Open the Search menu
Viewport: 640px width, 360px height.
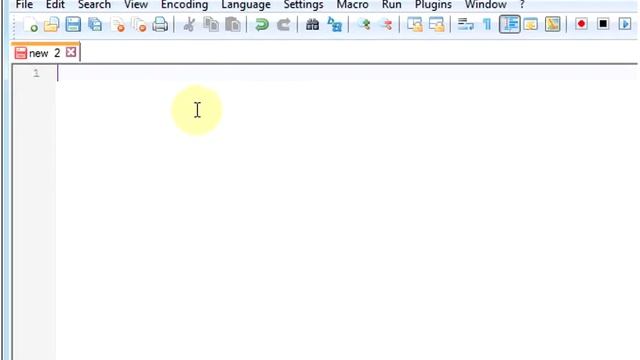pos(94,5)
